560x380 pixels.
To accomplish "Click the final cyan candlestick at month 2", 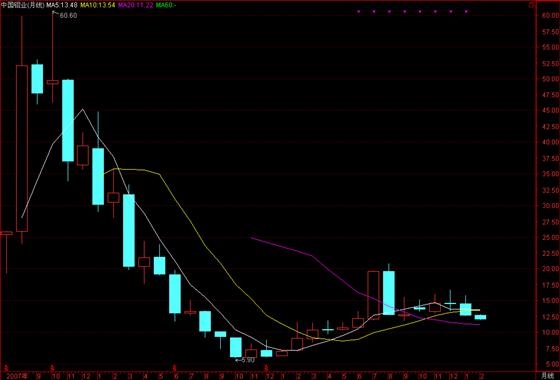I will coord(480,317).
